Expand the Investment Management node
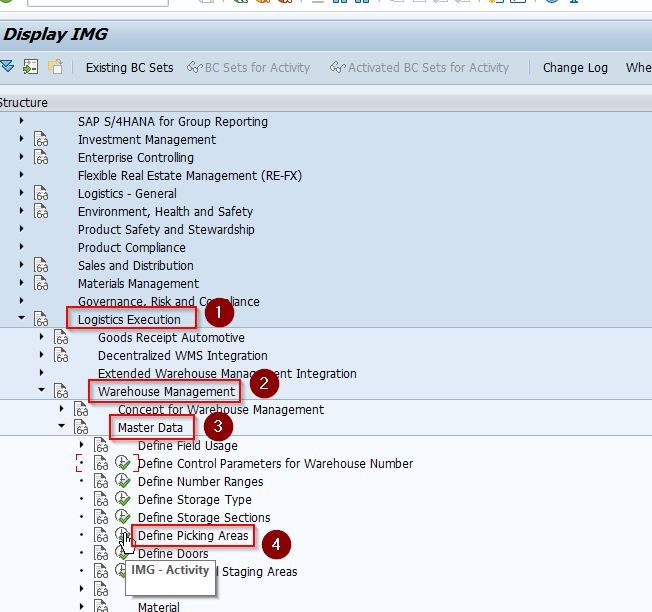 point(22,139)
